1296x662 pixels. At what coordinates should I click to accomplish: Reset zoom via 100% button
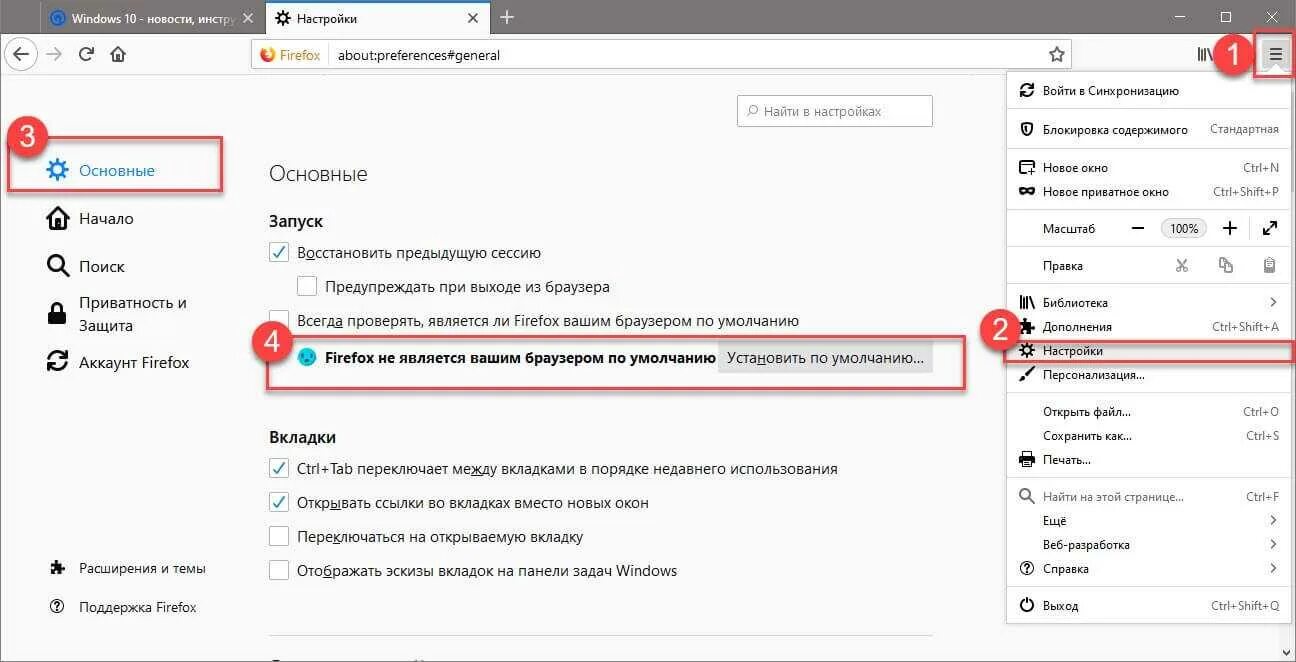1184,228
